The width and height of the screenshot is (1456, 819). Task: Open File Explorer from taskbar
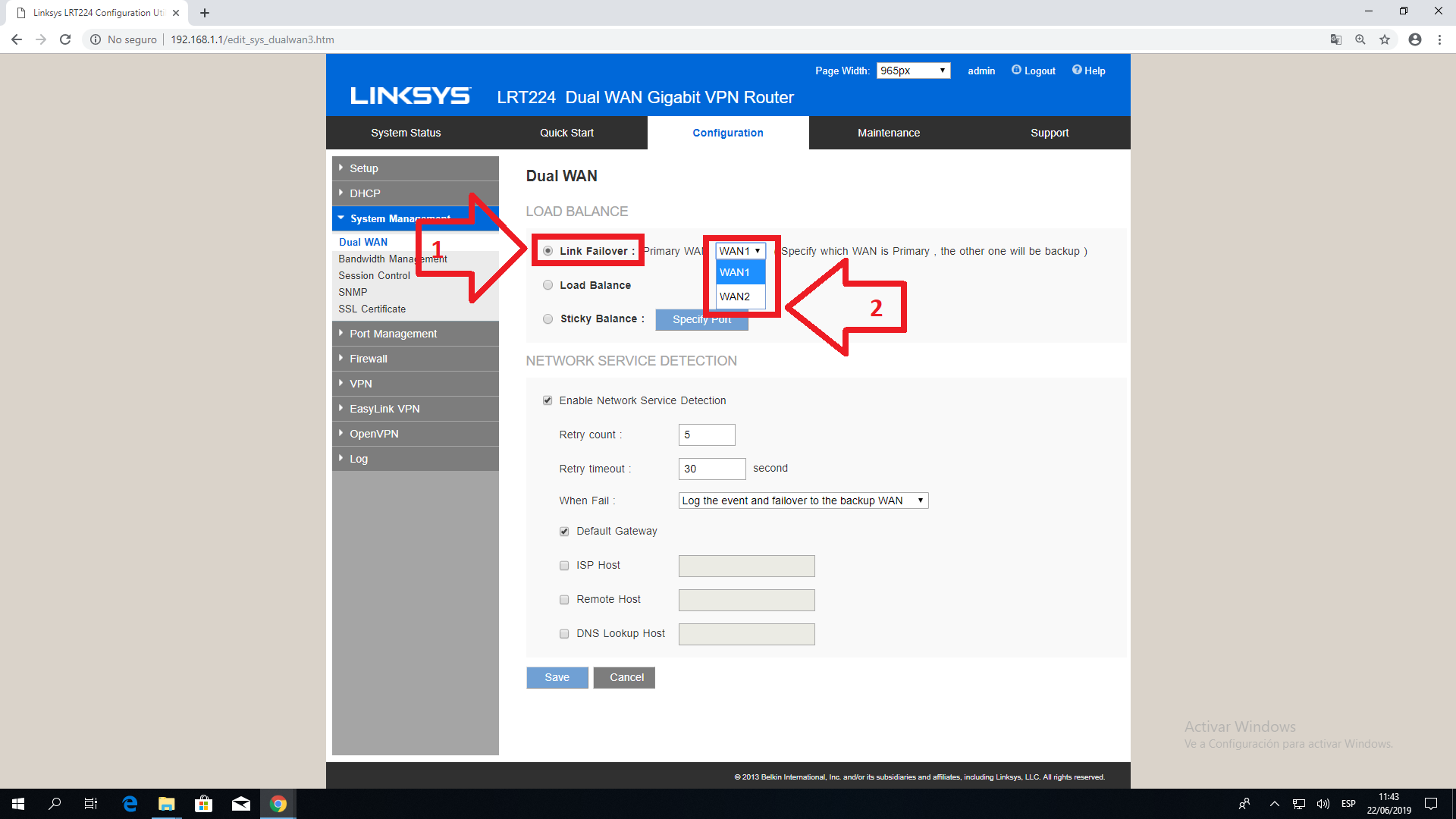click(166, 804)
